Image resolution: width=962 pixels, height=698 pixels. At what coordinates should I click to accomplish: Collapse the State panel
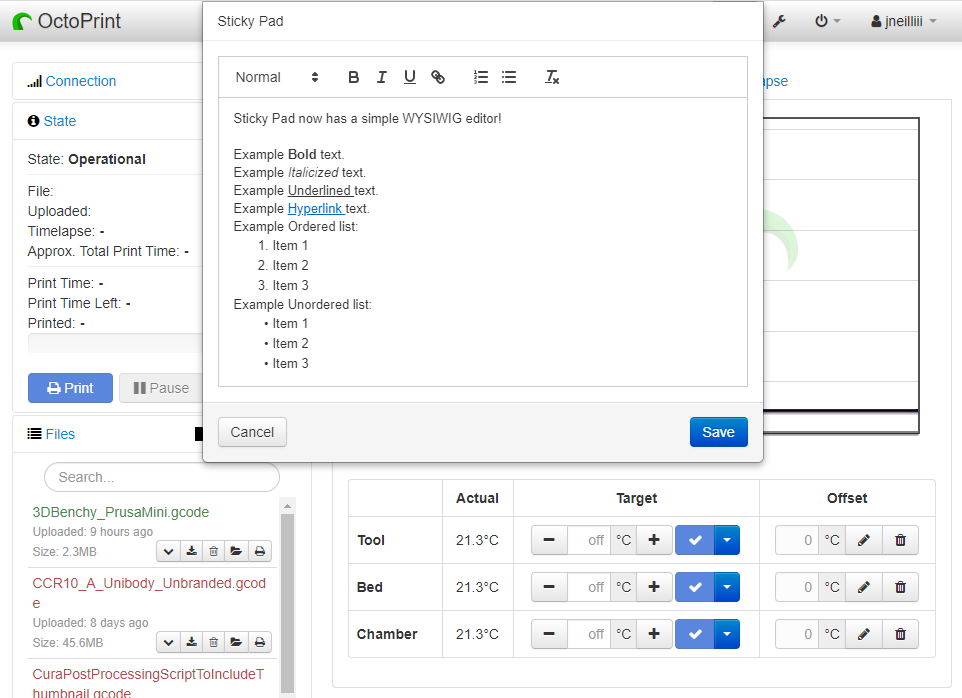pos(60,121)
